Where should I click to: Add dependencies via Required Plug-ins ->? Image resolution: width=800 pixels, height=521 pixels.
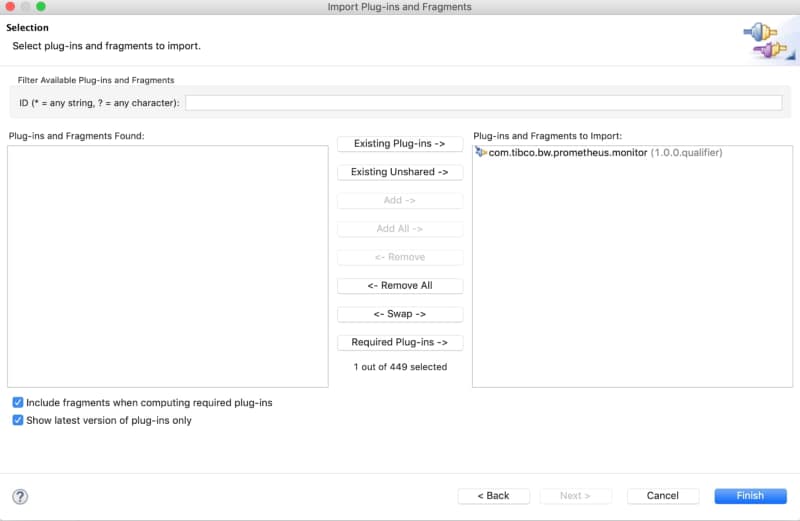400,343
